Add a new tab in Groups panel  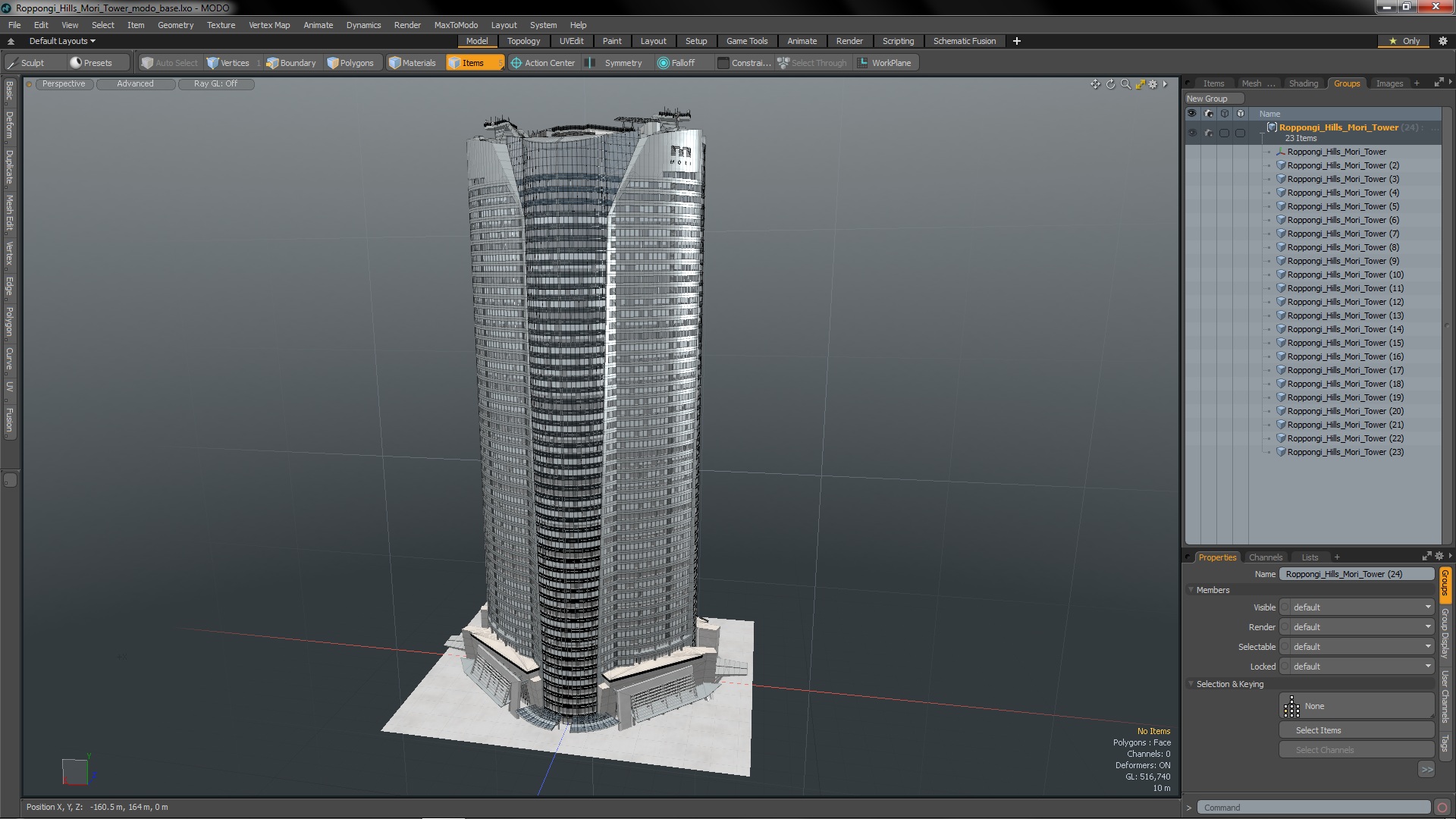(1417, 83)
